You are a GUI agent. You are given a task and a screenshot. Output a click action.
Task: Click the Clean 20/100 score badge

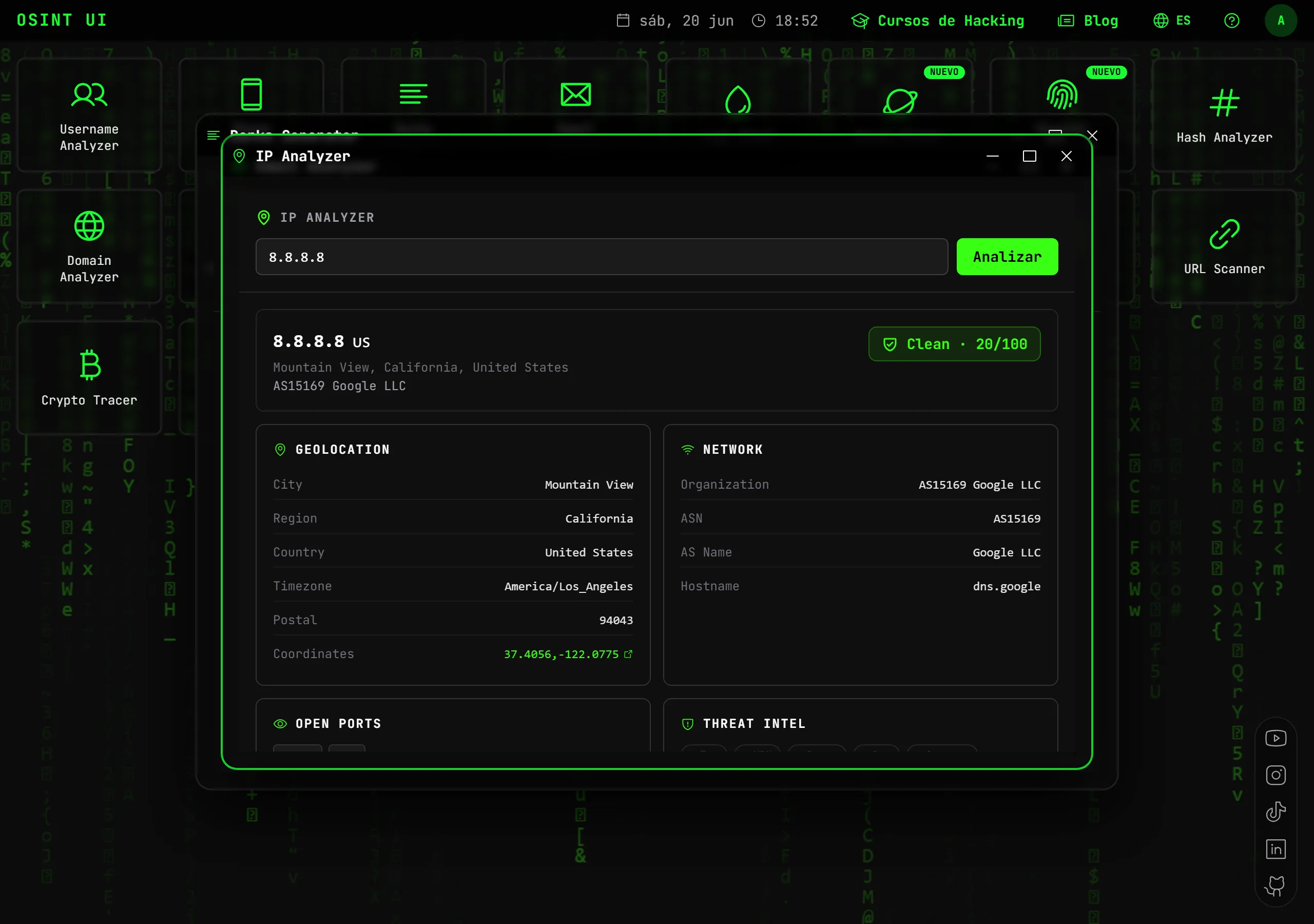coord(955,344)
